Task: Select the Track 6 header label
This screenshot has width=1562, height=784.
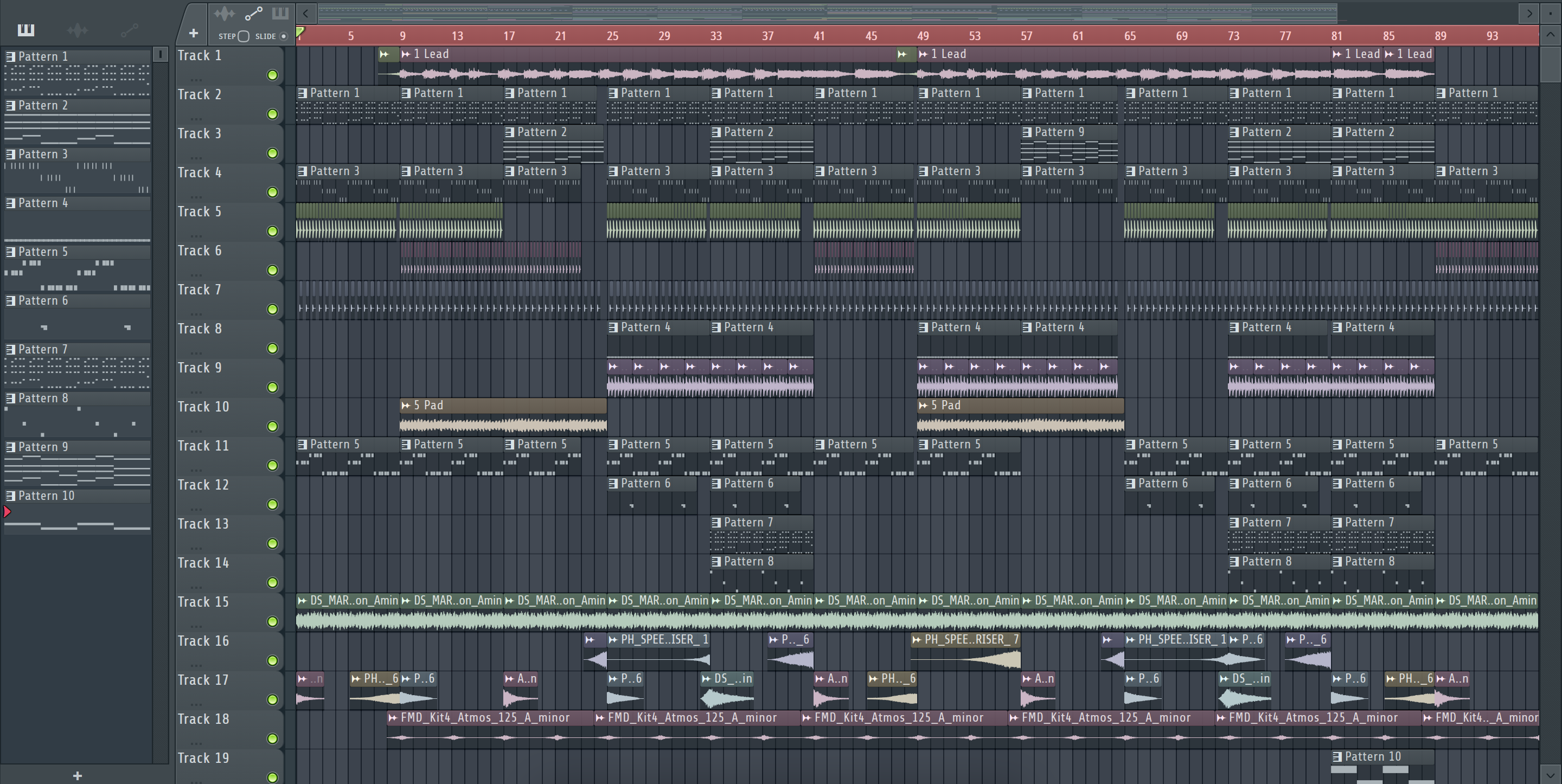Action: tap(200, 250)
